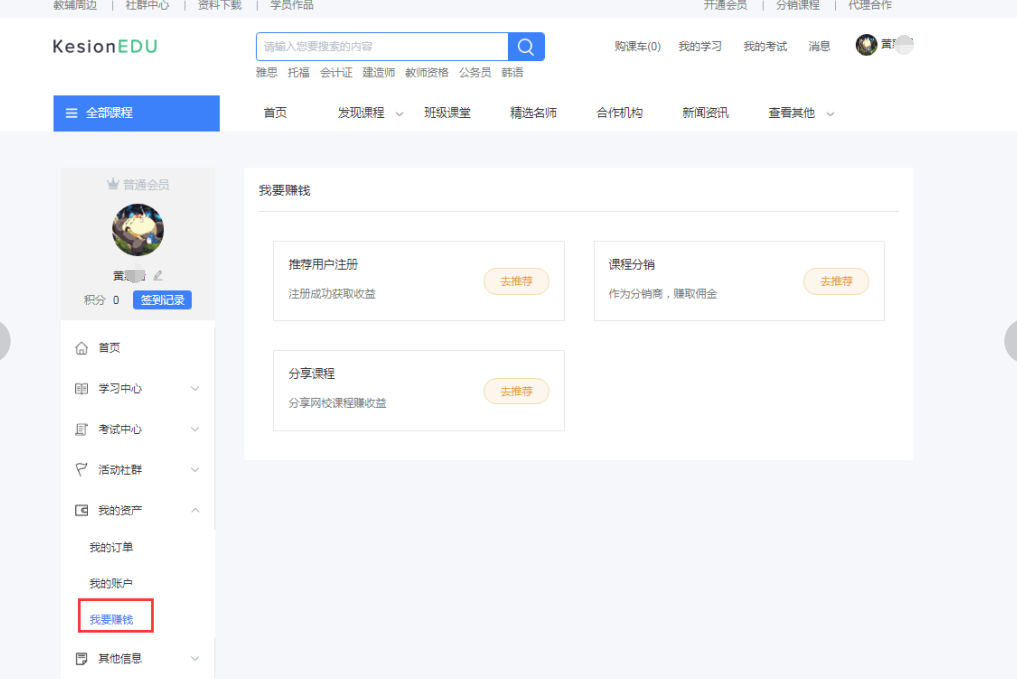The image size is (1017, 679).
Task: Open the 全部课程 category menu
Action: click(136, 113)
